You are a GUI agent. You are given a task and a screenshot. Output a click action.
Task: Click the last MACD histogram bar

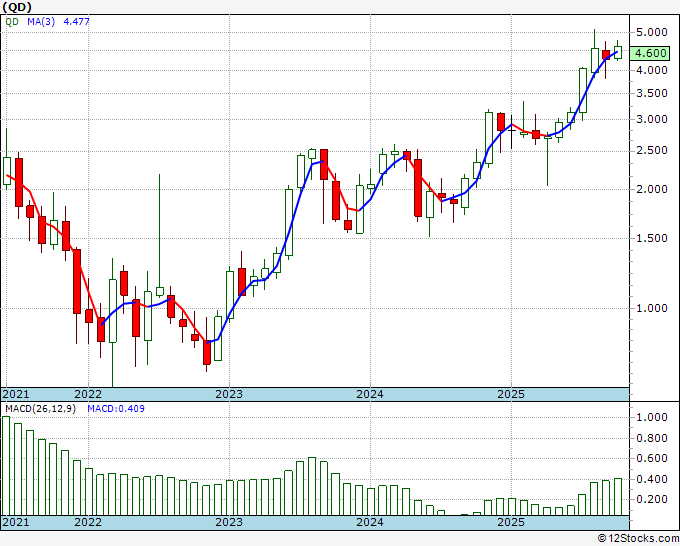618,497
